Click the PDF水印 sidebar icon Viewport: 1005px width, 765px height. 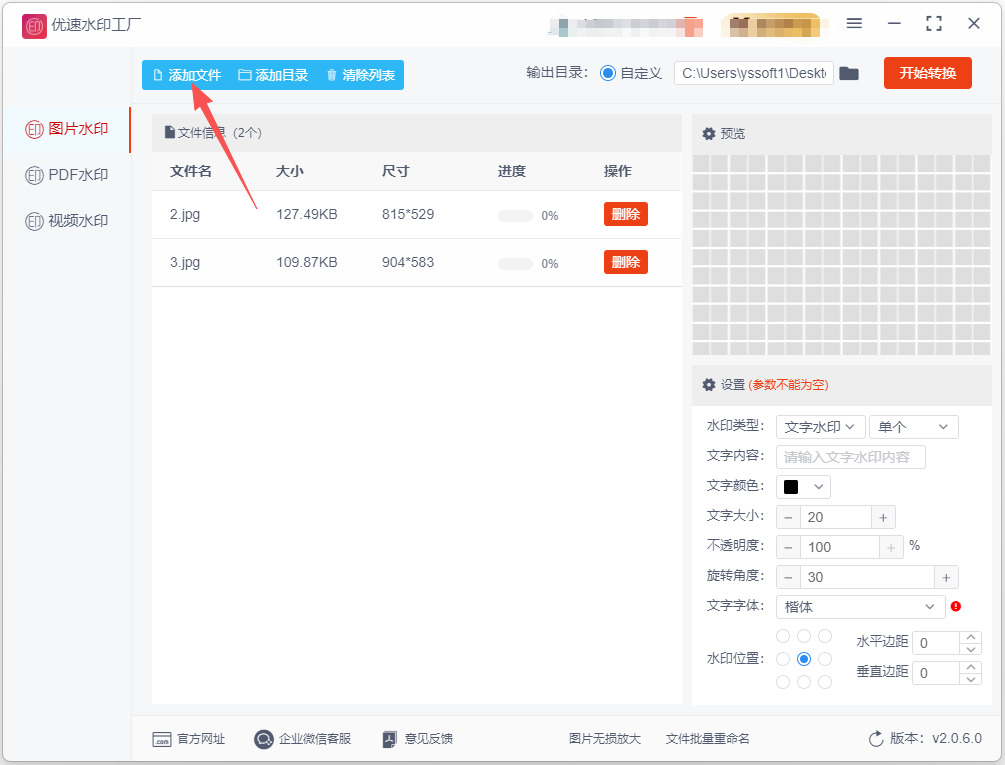coord(34,175)
